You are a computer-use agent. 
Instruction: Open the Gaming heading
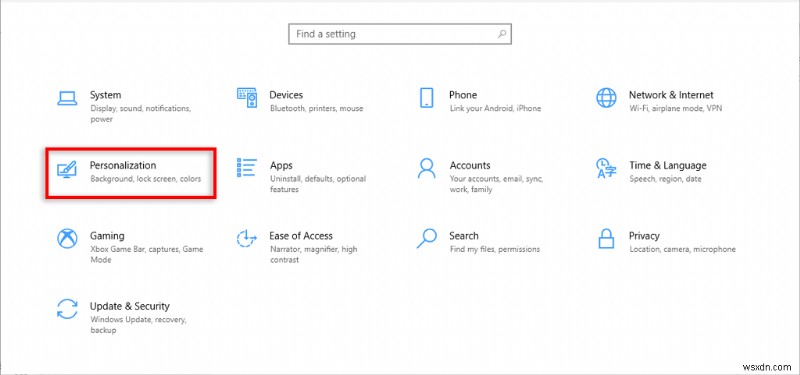[x=107, y=236]
